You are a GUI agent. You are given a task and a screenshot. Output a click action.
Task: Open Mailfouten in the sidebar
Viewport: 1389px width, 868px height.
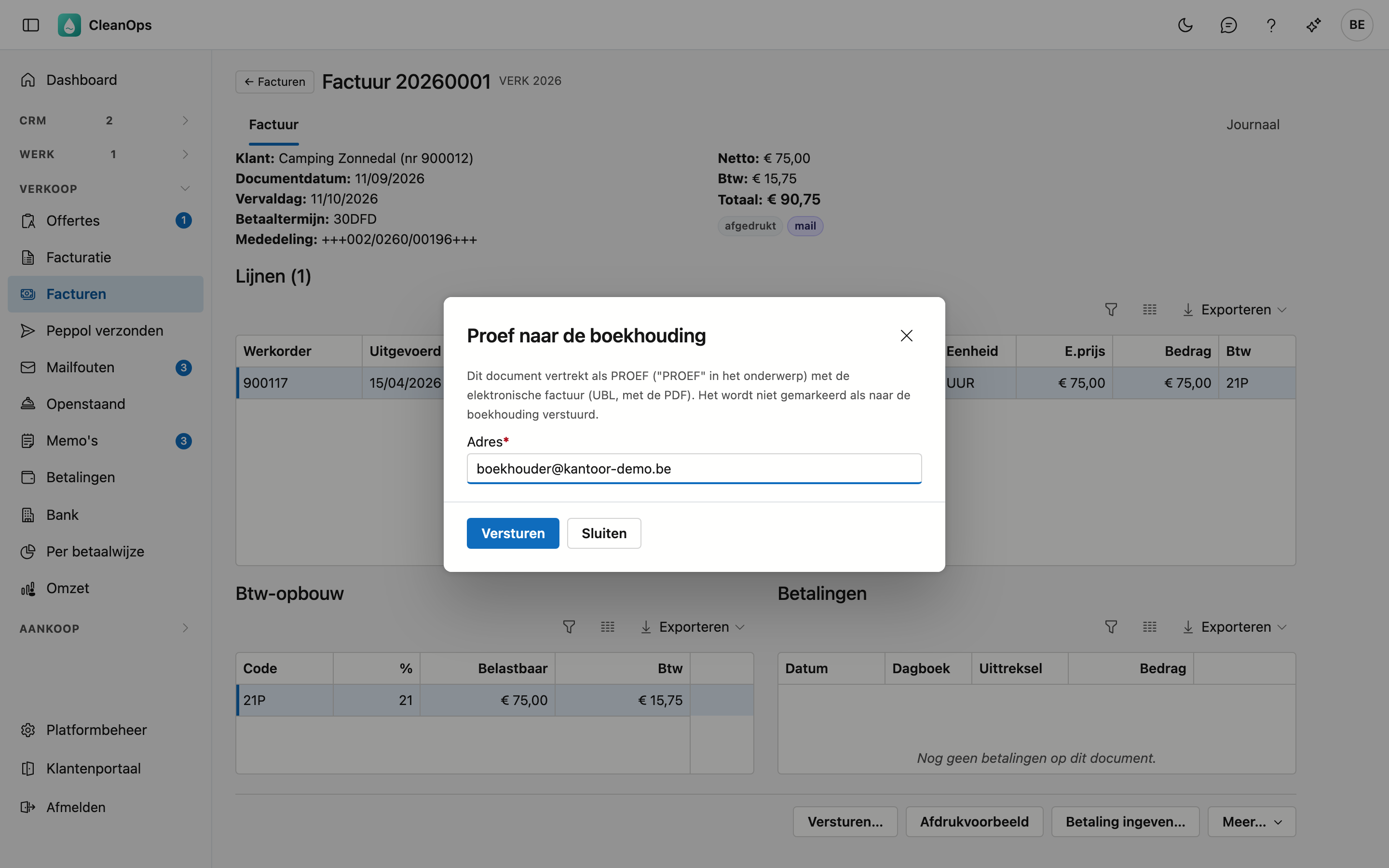[106, 367]
